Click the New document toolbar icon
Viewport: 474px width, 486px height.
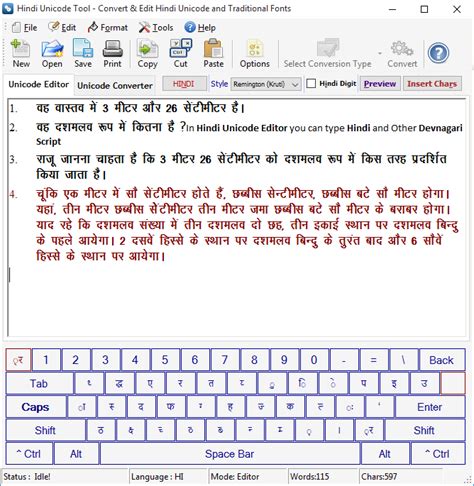21,53
